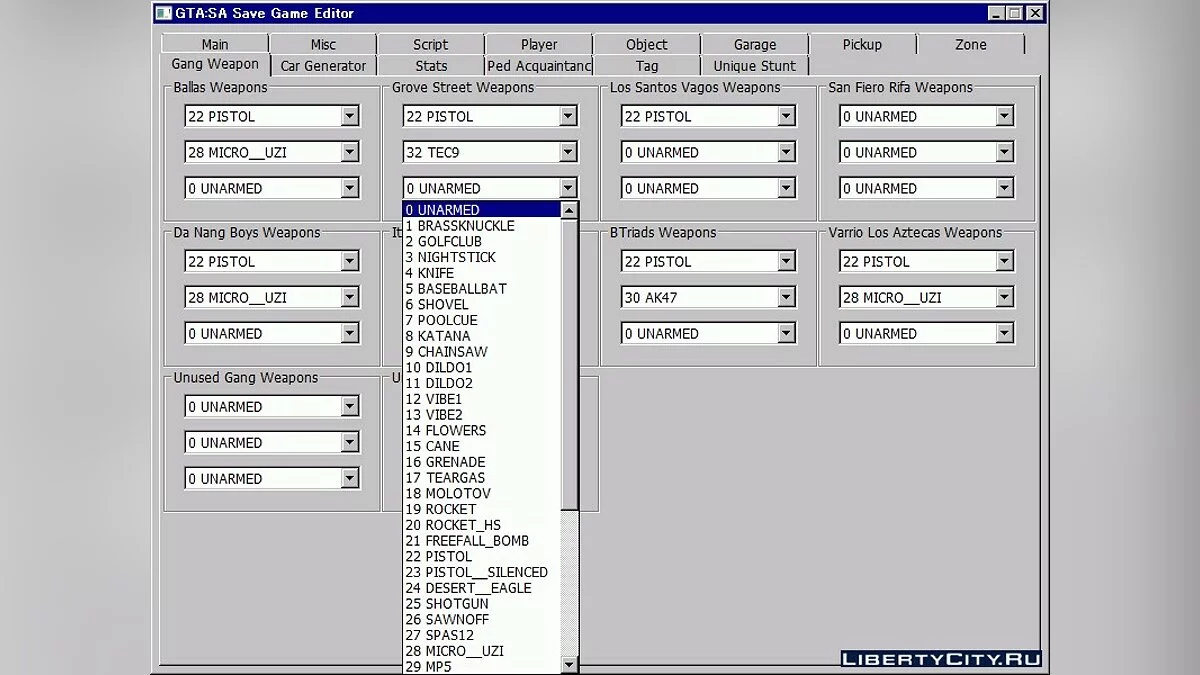The width and height of the screenshot is (1200, 675).
Task: Switch to the Car Generator tab
Action: pos(322,65)
